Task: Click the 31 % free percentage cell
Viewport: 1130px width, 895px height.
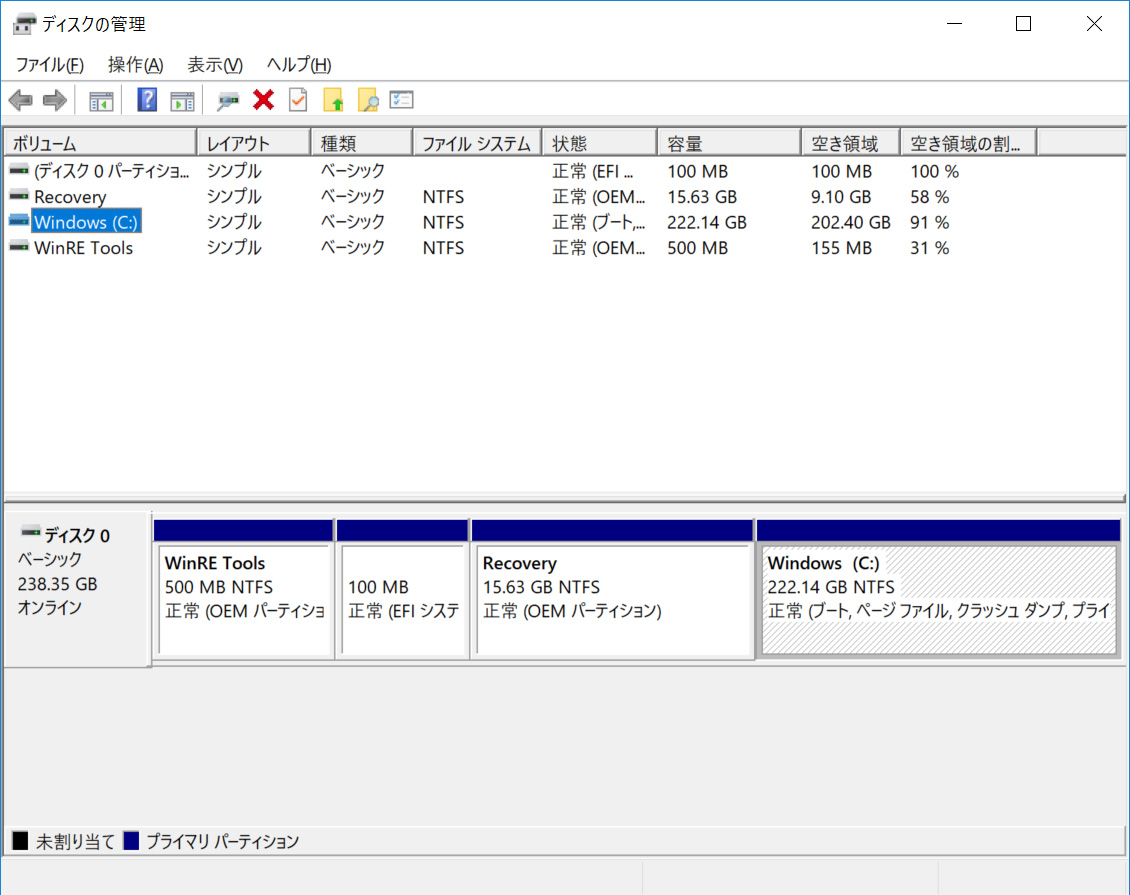Action: pyautogui.click(x=930, y=248)
